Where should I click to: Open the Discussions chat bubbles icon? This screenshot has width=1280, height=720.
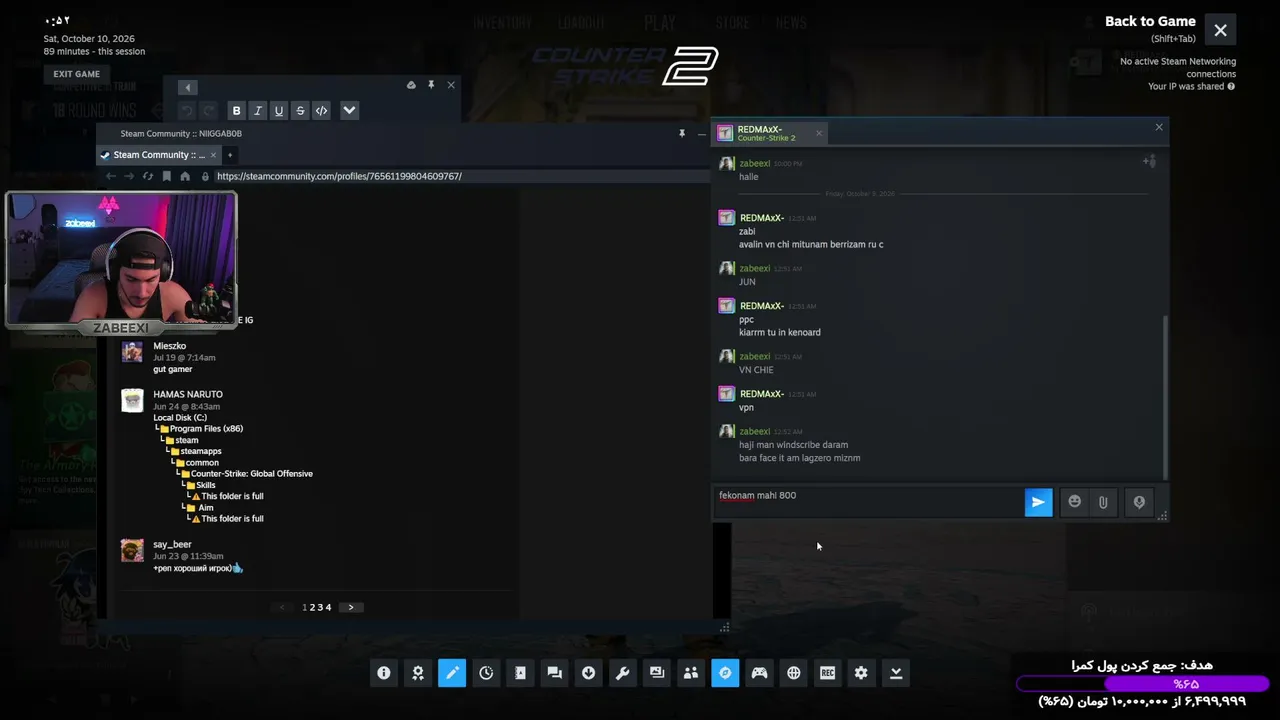coord(554,673)
